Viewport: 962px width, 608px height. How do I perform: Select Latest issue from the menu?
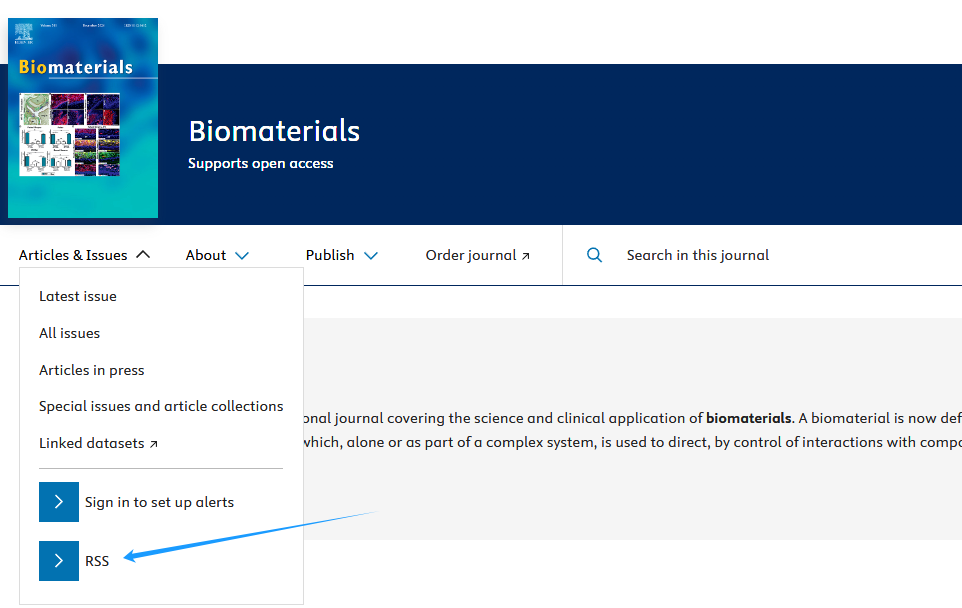(78, 296)
